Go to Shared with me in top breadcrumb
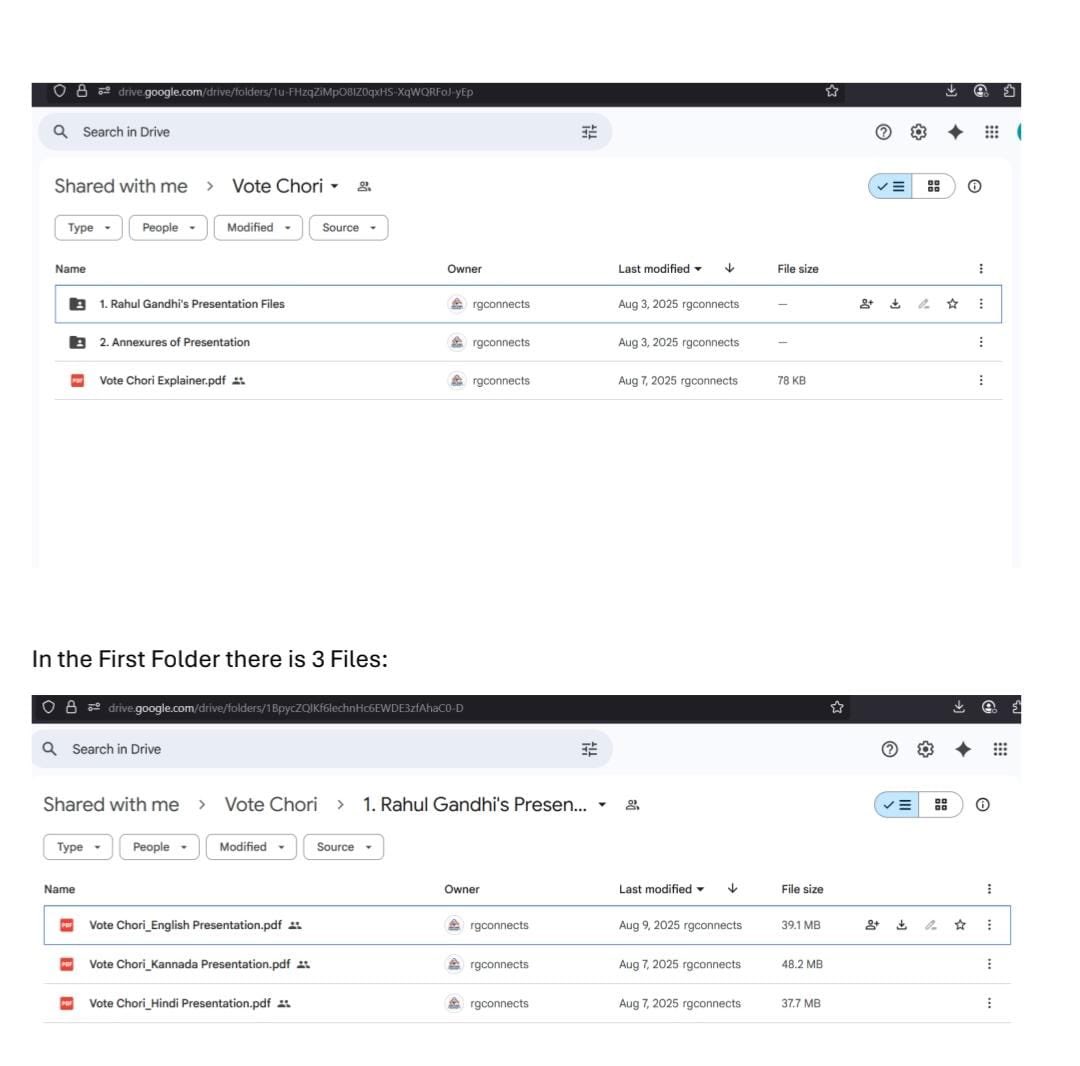1080x1066 pixels. click(121, 186)
